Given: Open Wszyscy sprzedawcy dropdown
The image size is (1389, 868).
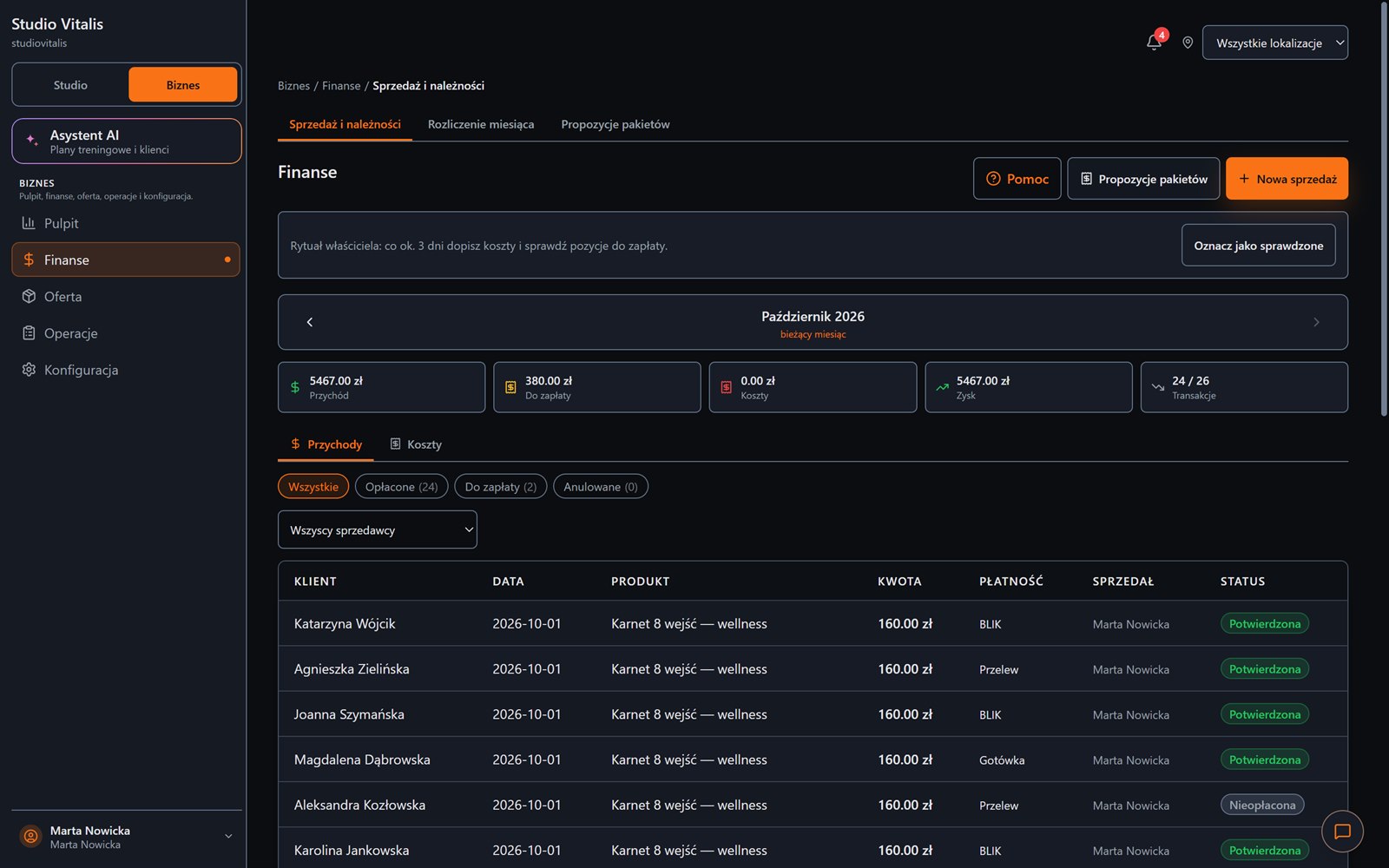Looking at the screenshot, I should coord(378,529).
